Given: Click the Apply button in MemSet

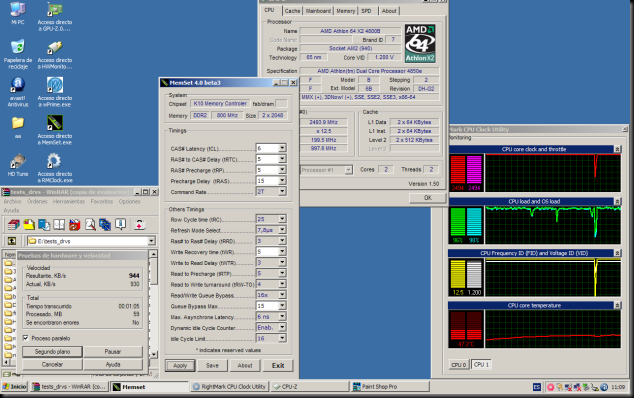Looking at the screenshot, I should pyautogui.click(x=180, y=366).
